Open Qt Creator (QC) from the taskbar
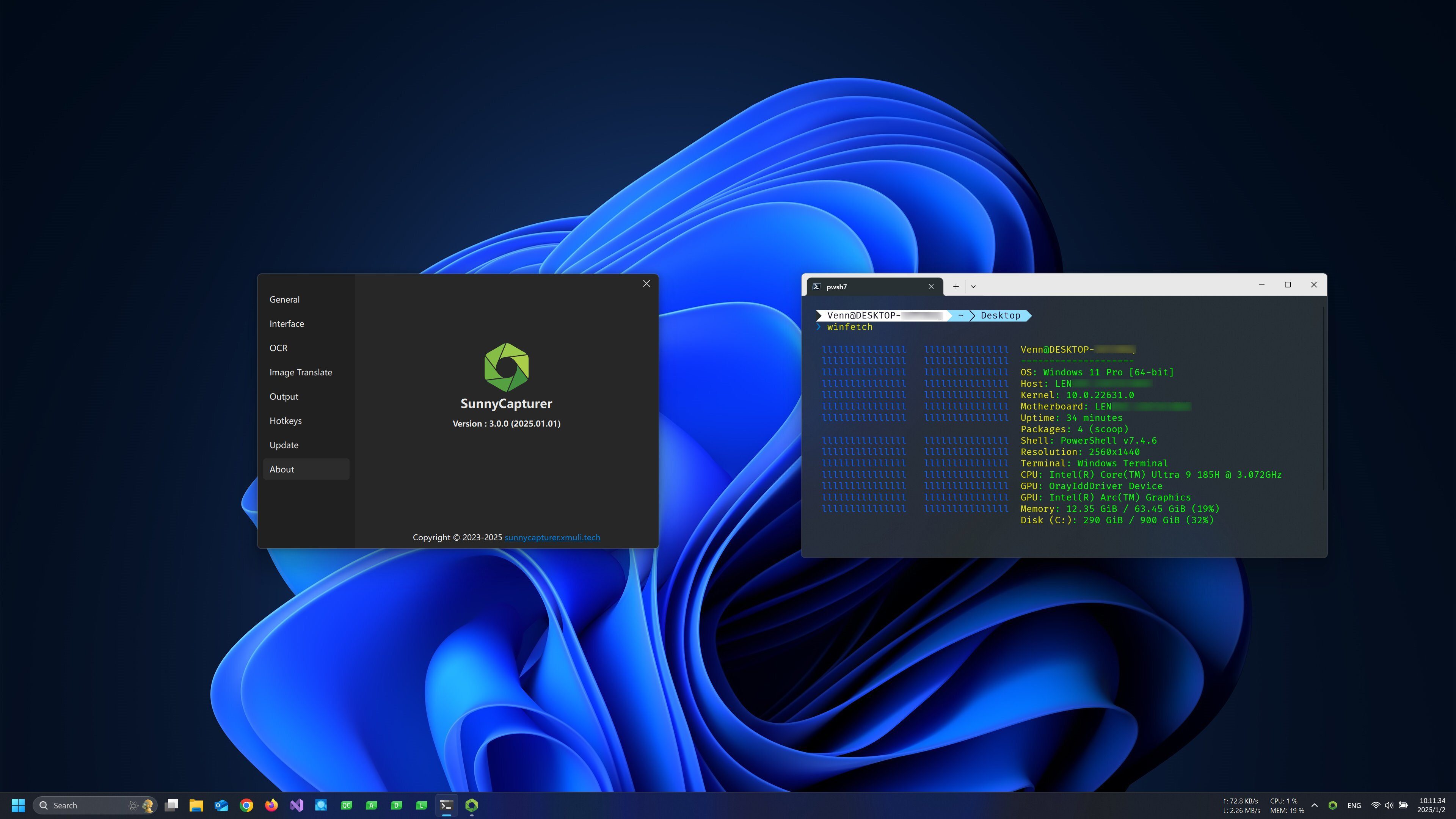 coord(347,805)
